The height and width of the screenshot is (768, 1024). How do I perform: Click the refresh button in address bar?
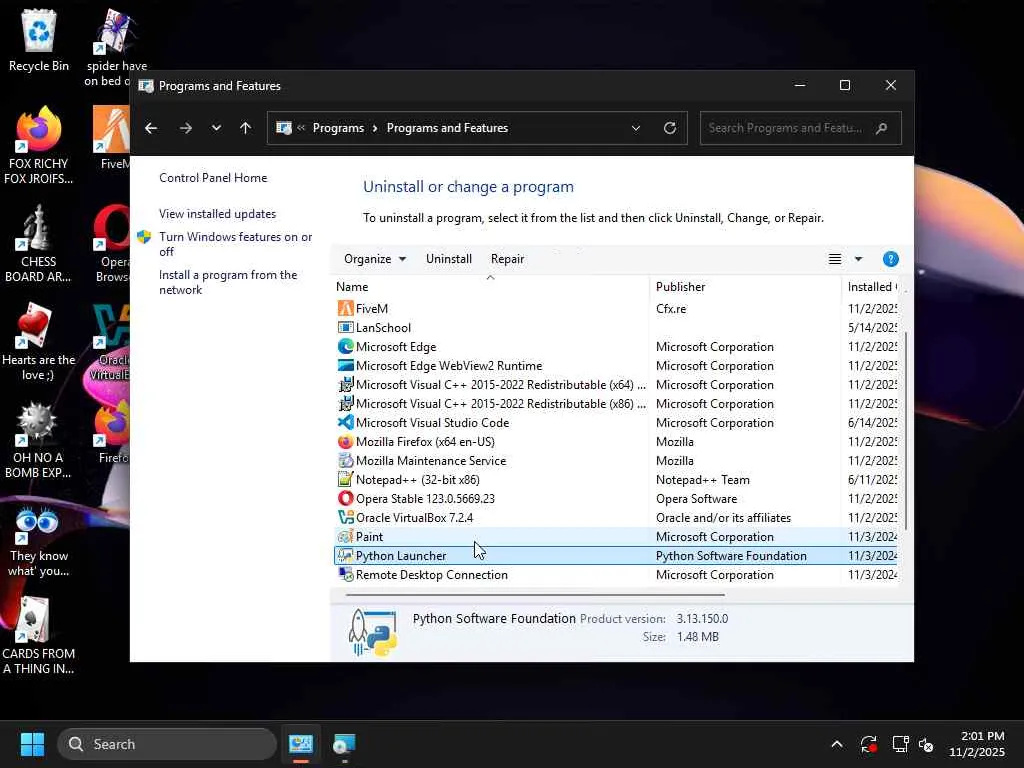669,128
